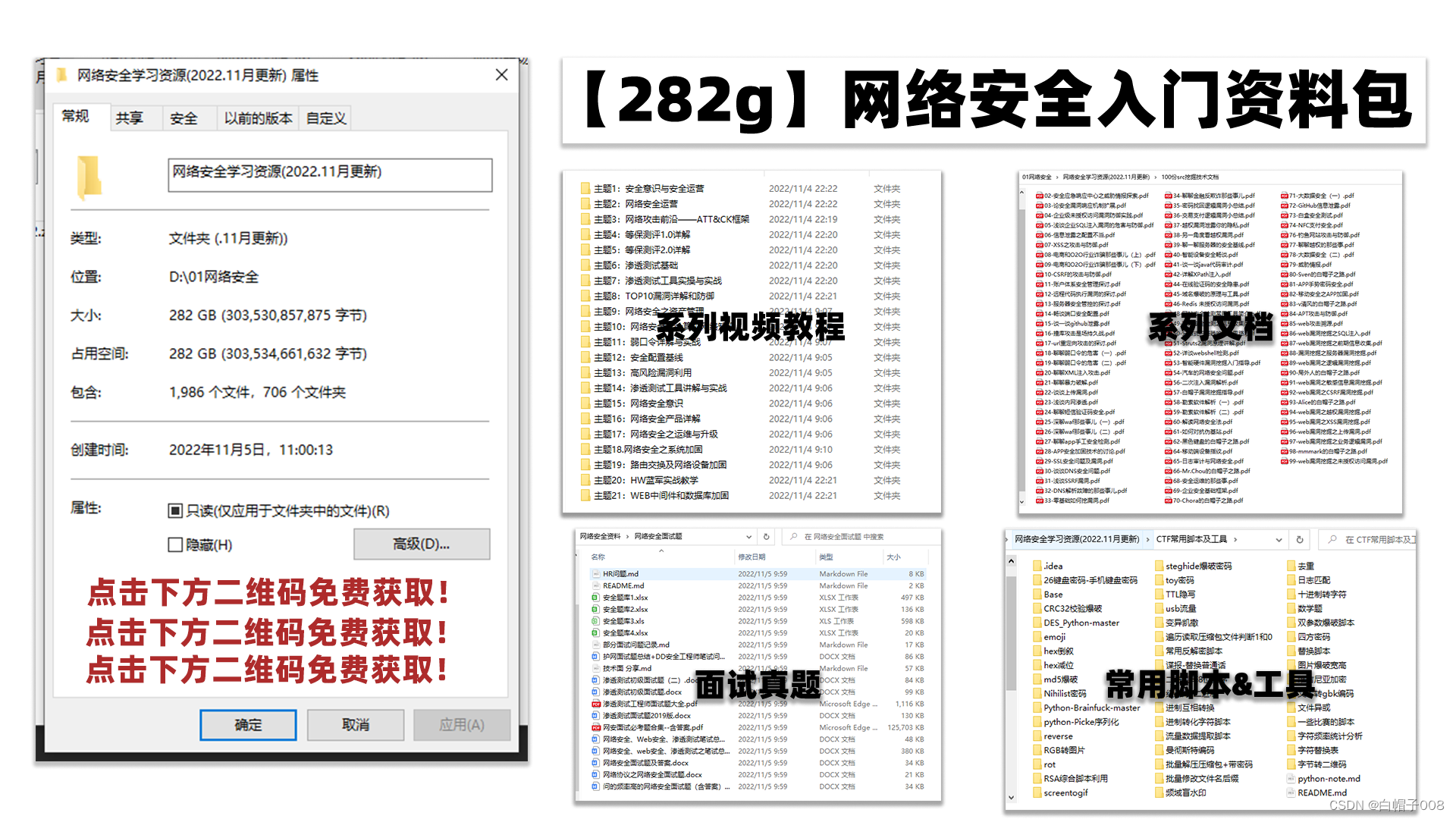Expand chevron after 网络安全学习资源 in CTF window breadcrumb
1456x819 pixels.
click(x=1147, y=539)
